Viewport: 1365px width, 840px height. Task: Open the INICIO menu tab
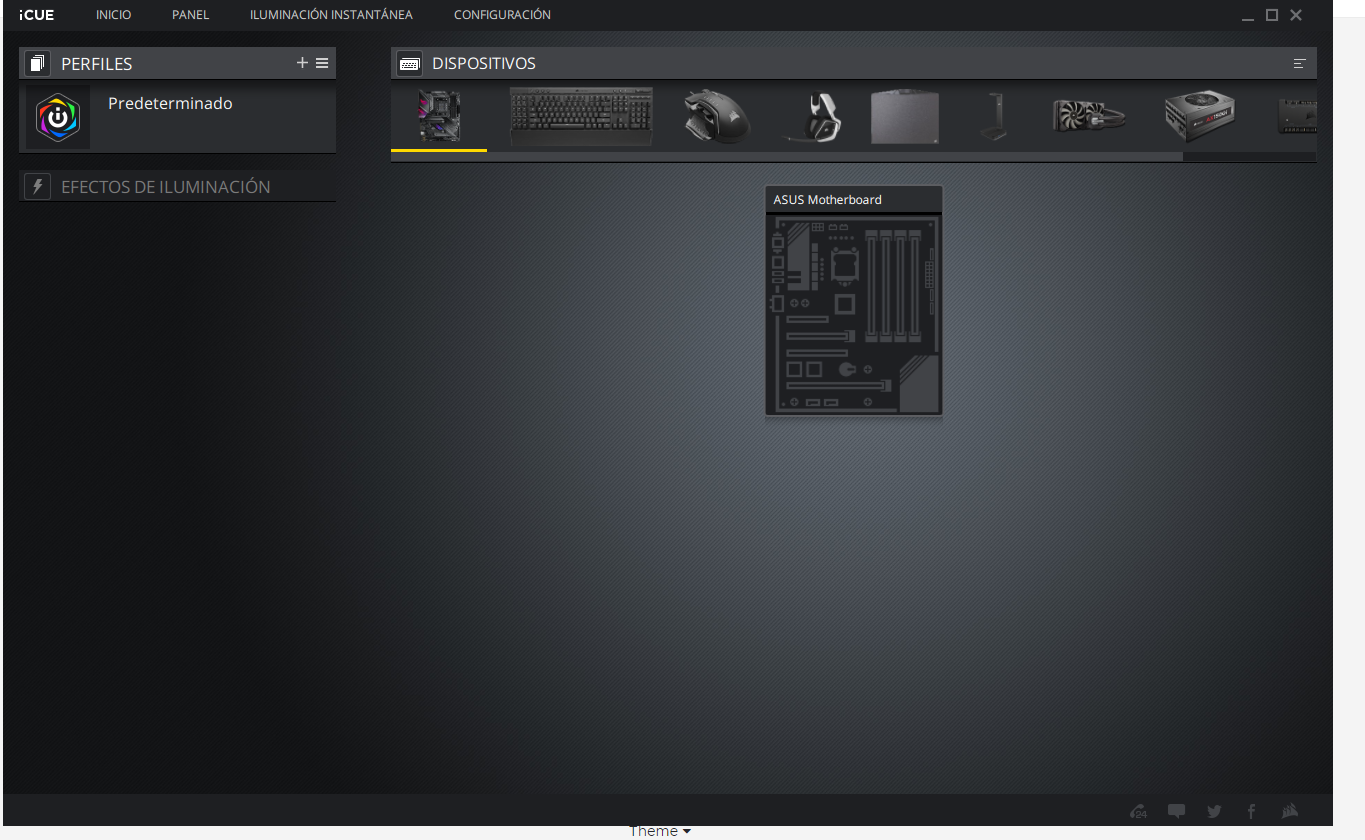tap(113, 15)
